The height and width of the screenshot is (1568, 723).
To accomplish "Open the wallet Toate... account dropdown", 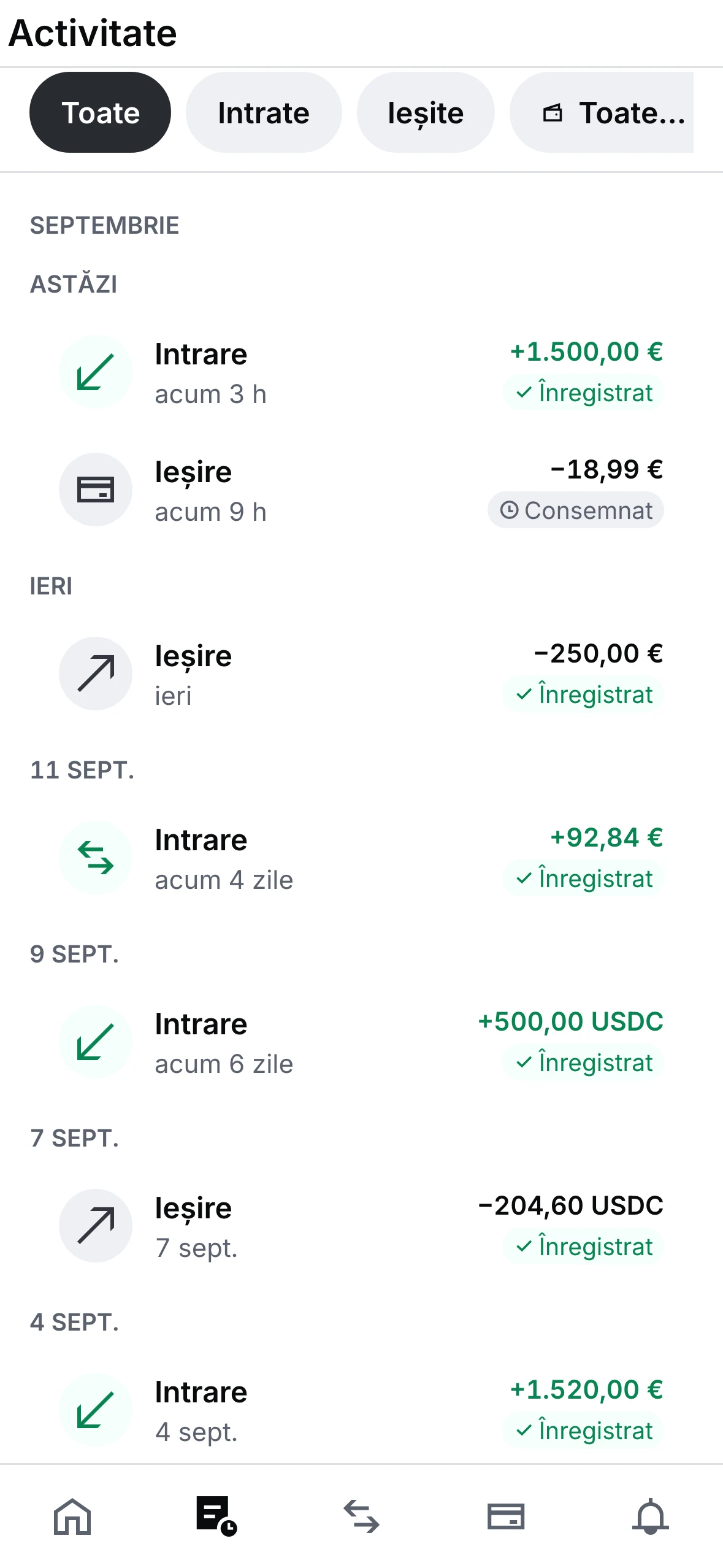I will [x=602, y=112].
